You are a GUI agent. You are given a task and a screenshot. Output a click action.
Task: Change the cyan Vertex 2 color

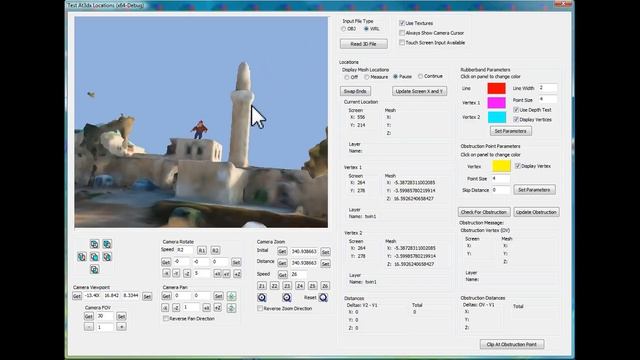496,117
